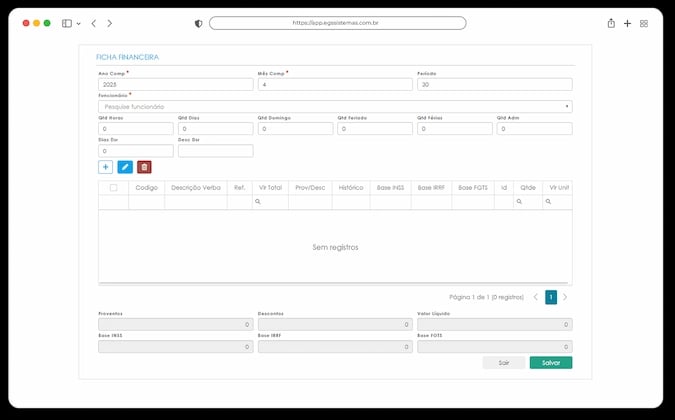Click the Qtde column header
Image resolution: width=675 pixels, height=420 pixels.
tap(528, 188)
